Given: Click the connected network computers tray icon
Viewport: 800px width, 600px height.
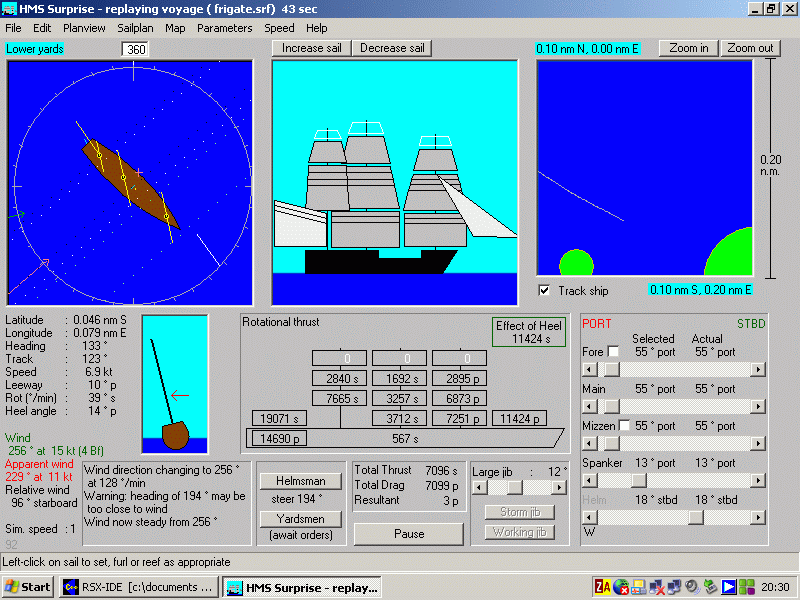Looking at the screenshot, I should [674, 587].
